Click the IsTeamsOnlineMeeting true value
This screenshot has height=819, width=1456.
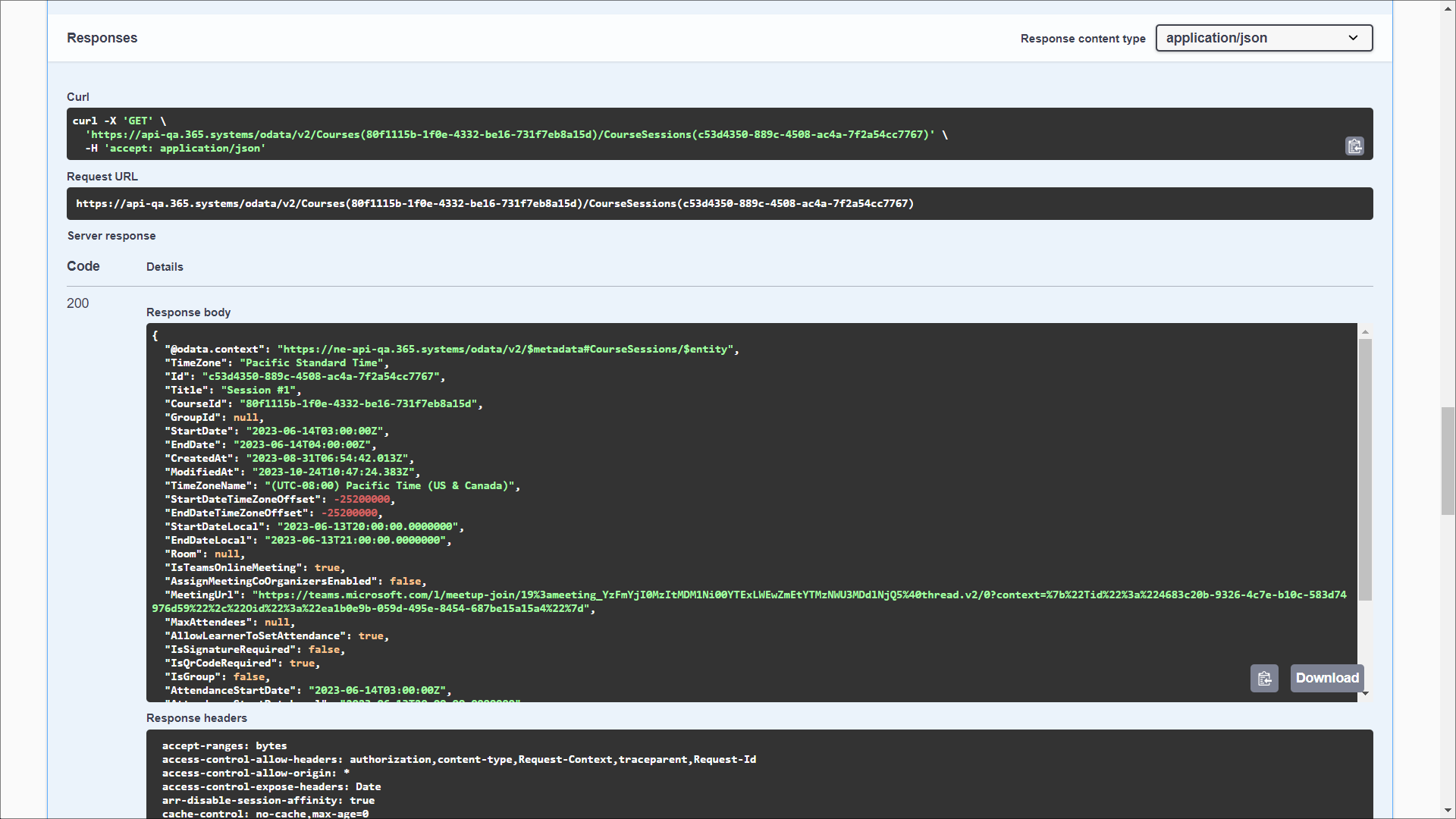coord(327,568)
